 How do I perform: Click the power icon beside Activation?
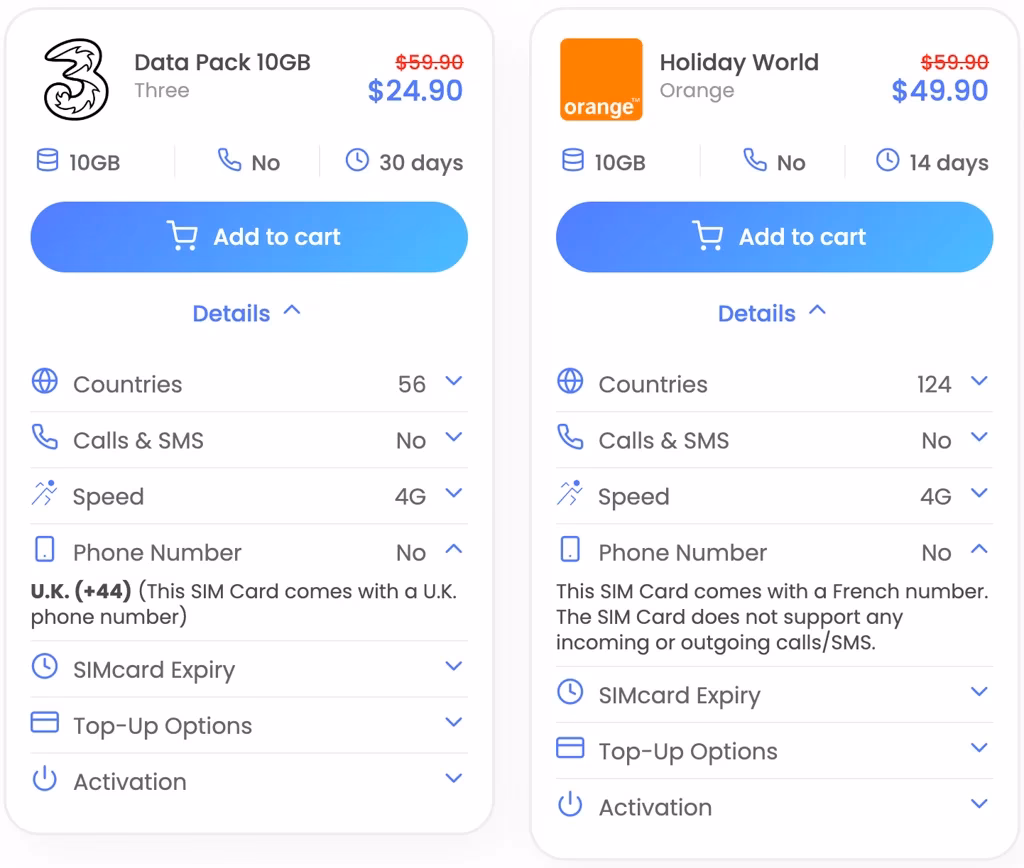coord(44,780)
